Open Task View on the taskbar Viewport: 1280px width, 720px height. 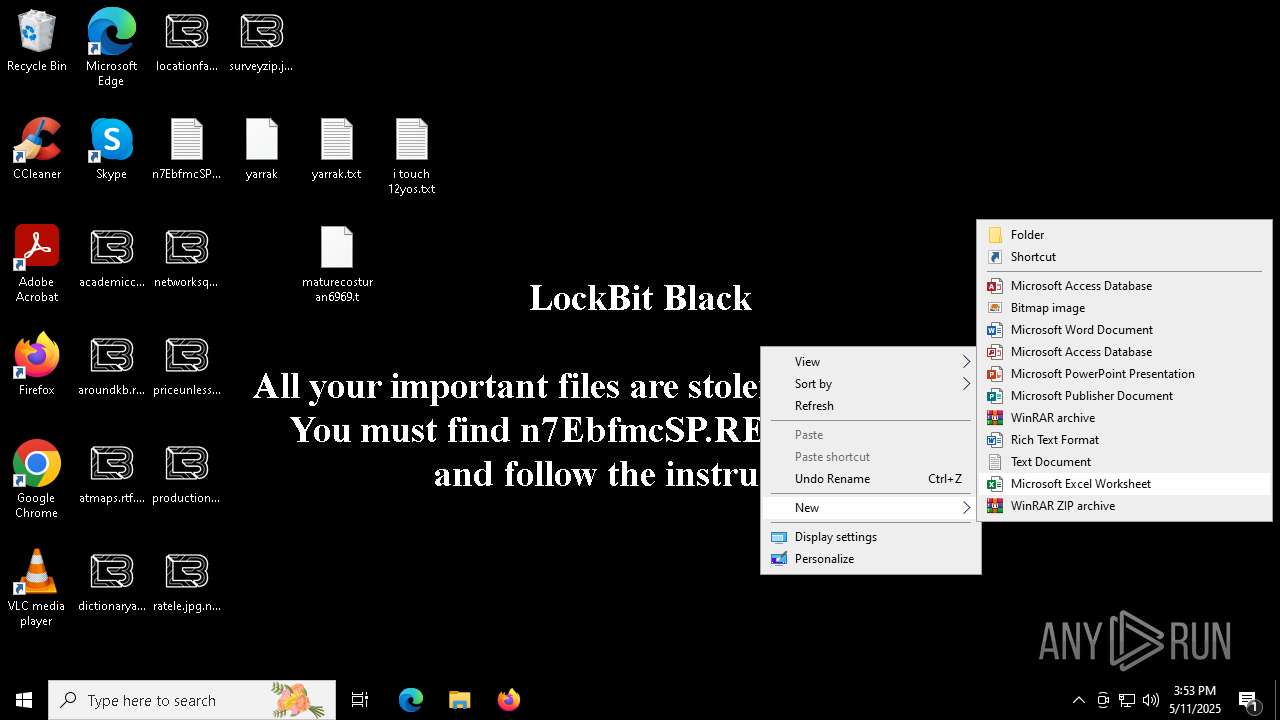point(360,700)
